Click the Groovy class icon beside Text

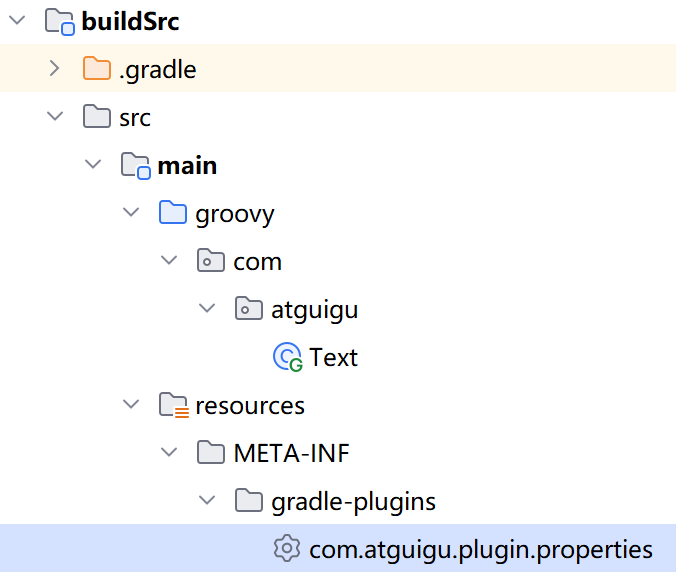coord(288,357)
